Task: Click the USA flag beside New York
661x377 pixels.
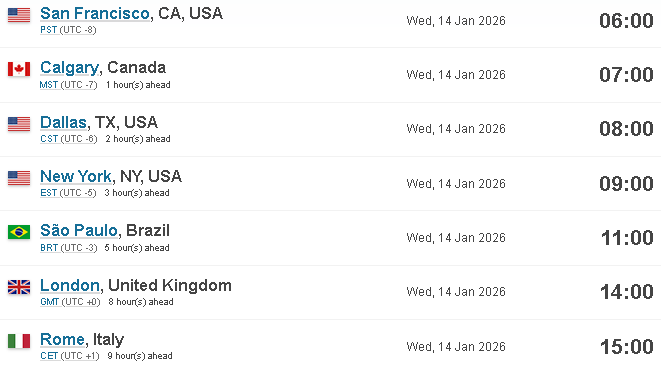Action: tap(19, 178)
